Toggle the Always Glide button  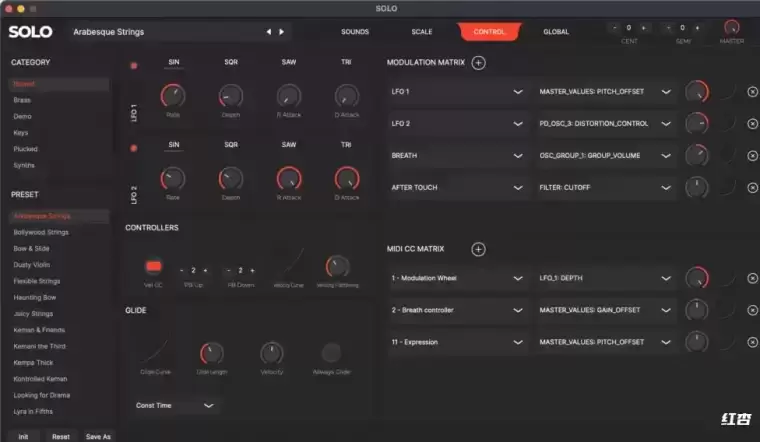coord(332,353)
